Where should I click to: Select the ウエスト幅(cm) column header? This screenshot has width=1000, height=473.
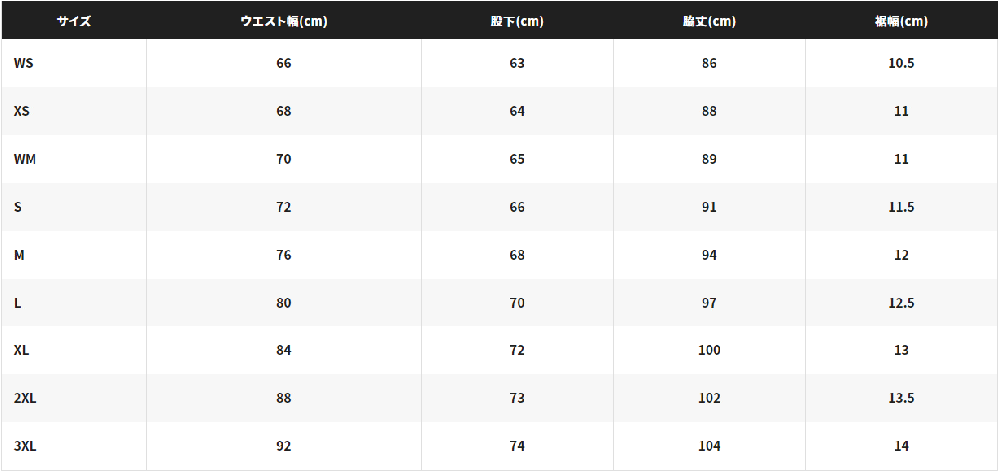(x=284, y=21)
